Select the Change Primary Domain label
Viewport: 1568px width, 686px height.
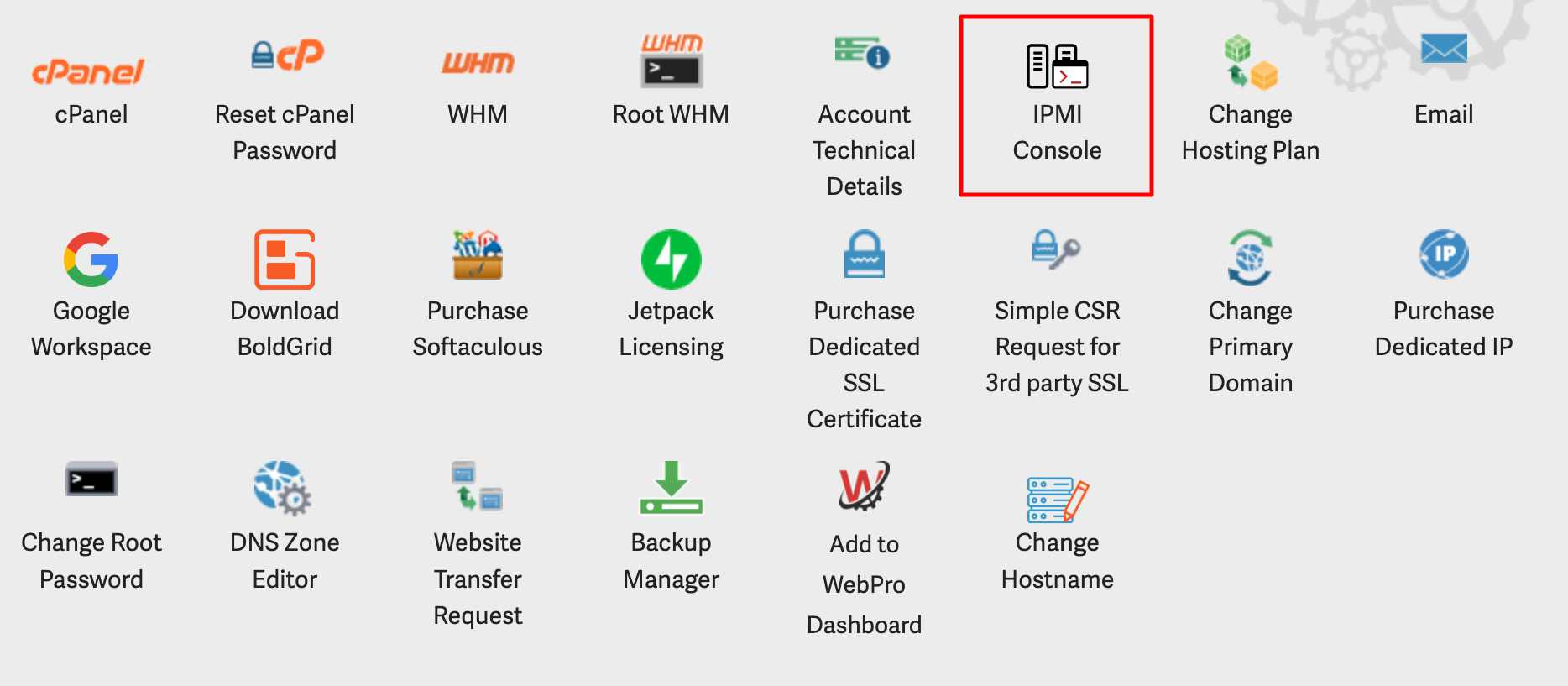1251,347
